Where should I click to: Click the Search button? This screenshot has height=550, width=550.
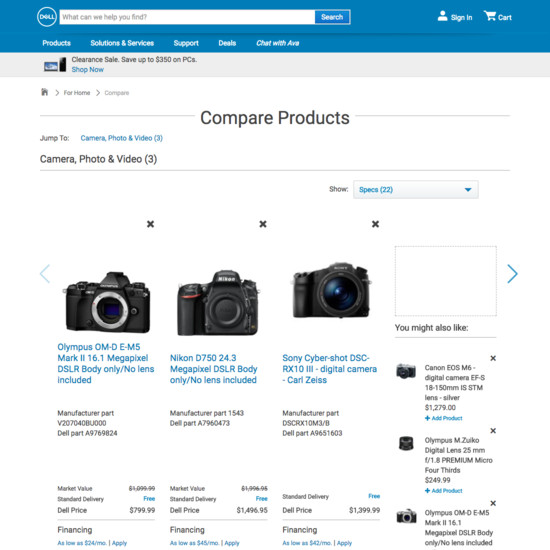click(332, 17)
